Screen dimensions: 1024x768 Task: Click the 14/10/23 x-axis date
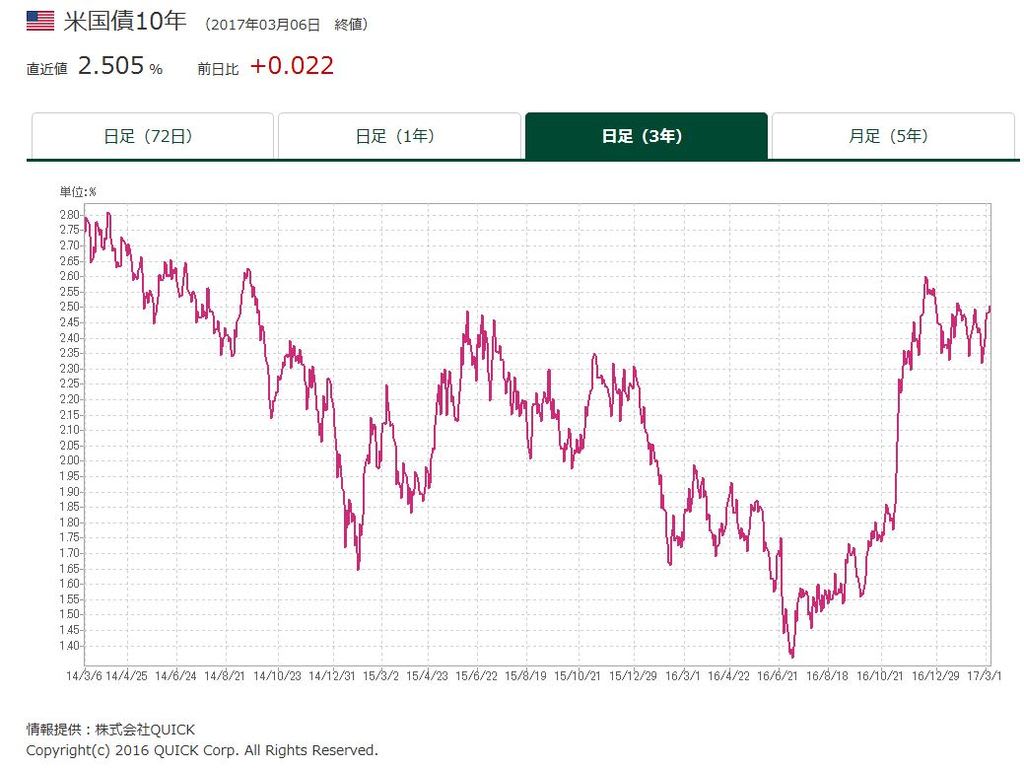point(278,675)
